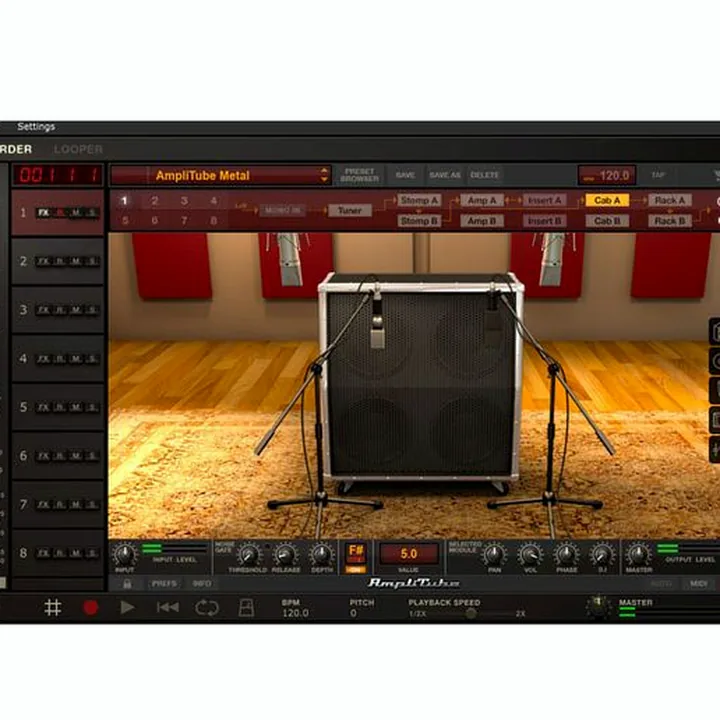The height and width of the screenshot is (720, 720).
Task: Open the AmpliTube Metal preset dropdown arrows
Action: (x=324, y=175)
